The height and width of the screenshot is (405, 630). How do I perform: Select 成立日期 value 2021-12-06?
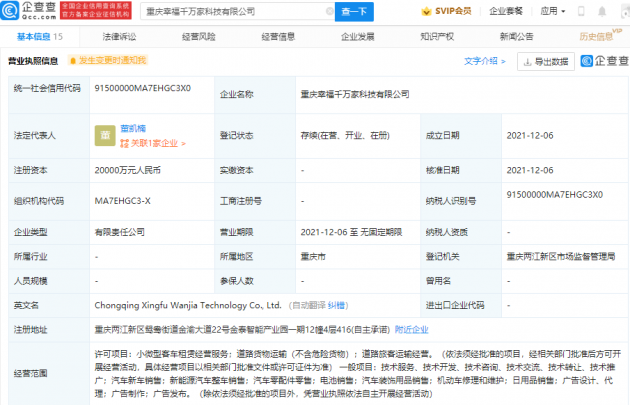pos(530,135)
